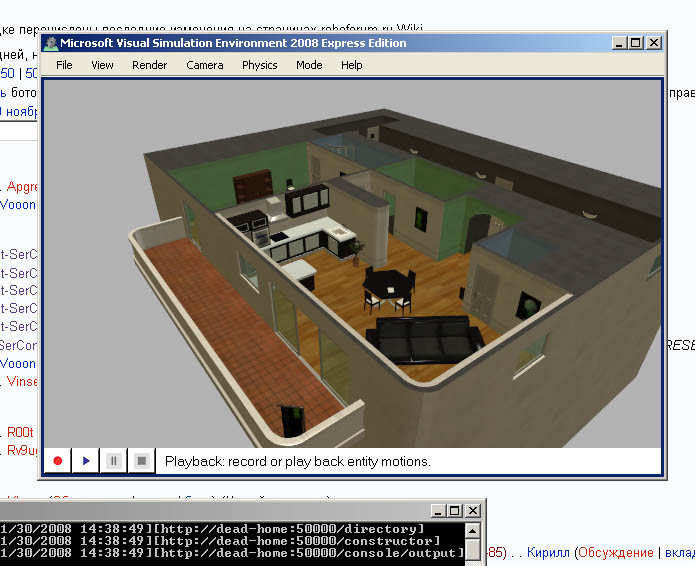The height and width of the screenshot is (566, 695).
Task: Close the console window
Action: point(473,511)
